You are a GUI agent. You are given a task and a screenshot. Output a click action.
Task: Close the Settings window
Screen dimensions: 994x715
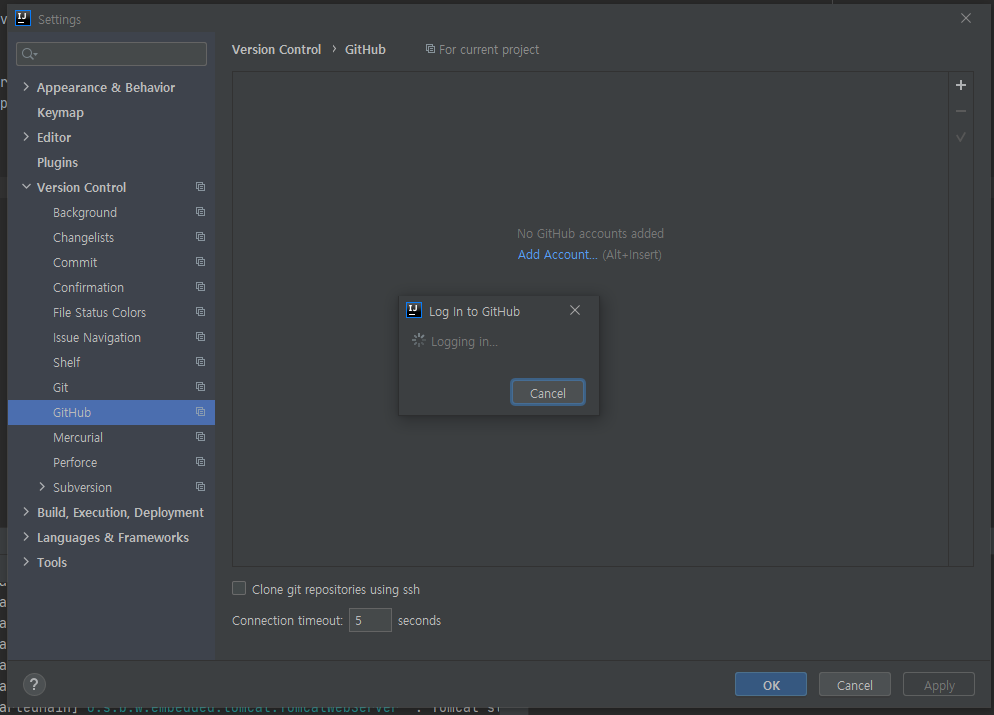(x=965, y=18)
